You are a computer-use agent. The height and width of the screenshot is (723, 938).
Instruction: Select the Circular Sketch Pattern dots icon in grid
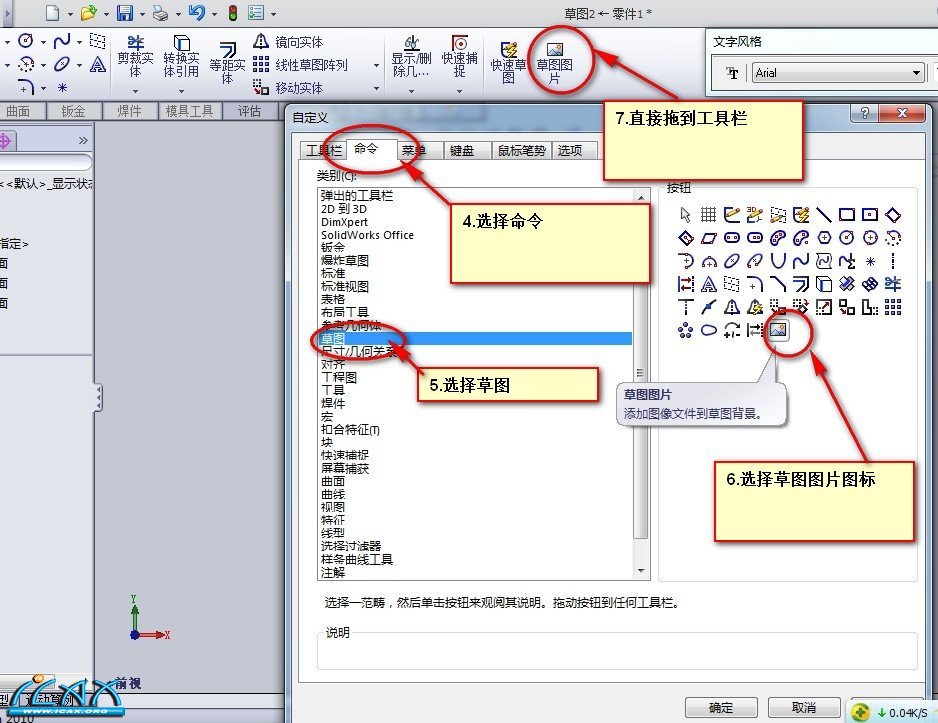(686, 330)
